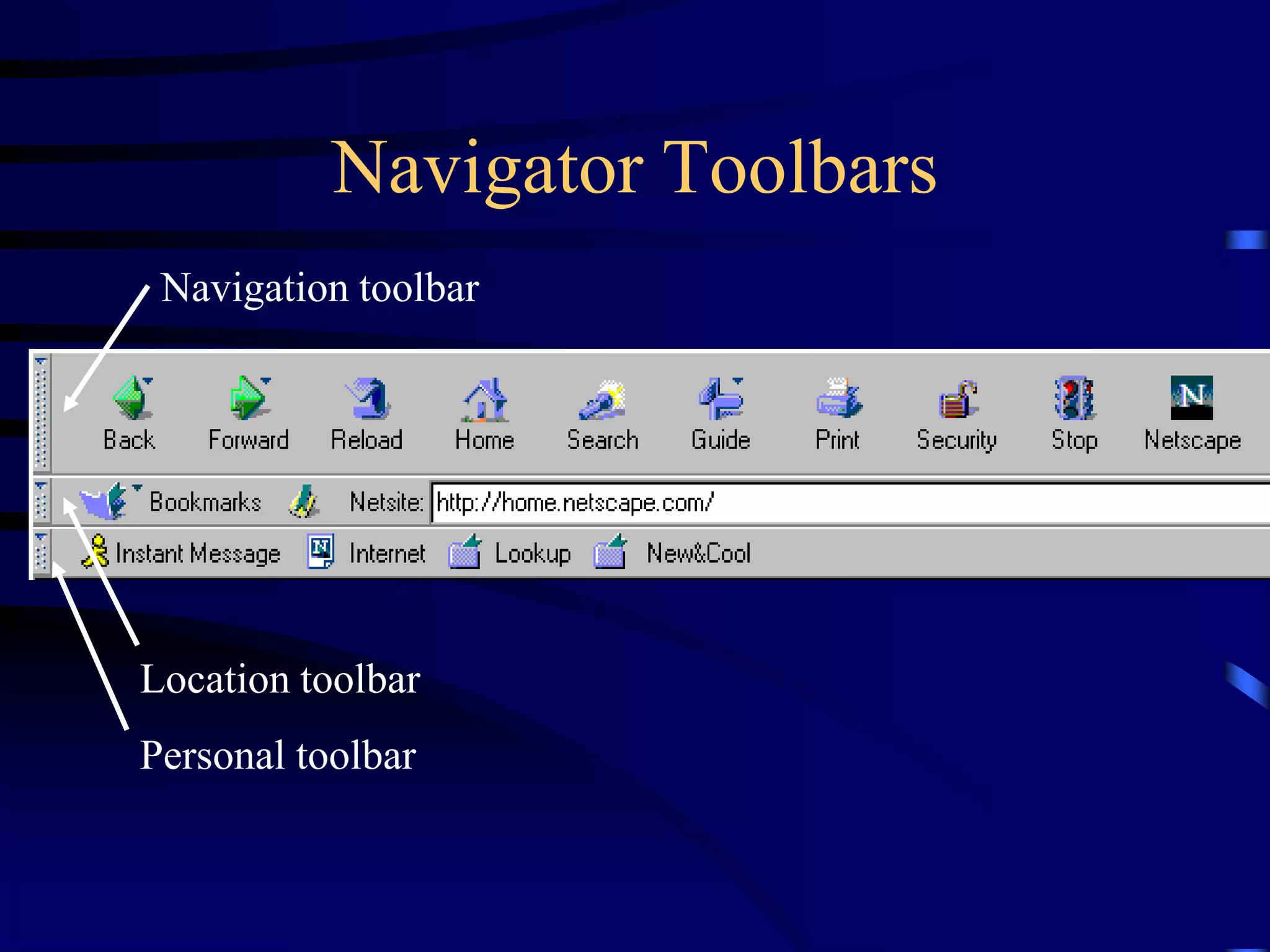Collapse the Navigation toolbar grip handle
1270x952 pixels.
click(41, 412)
